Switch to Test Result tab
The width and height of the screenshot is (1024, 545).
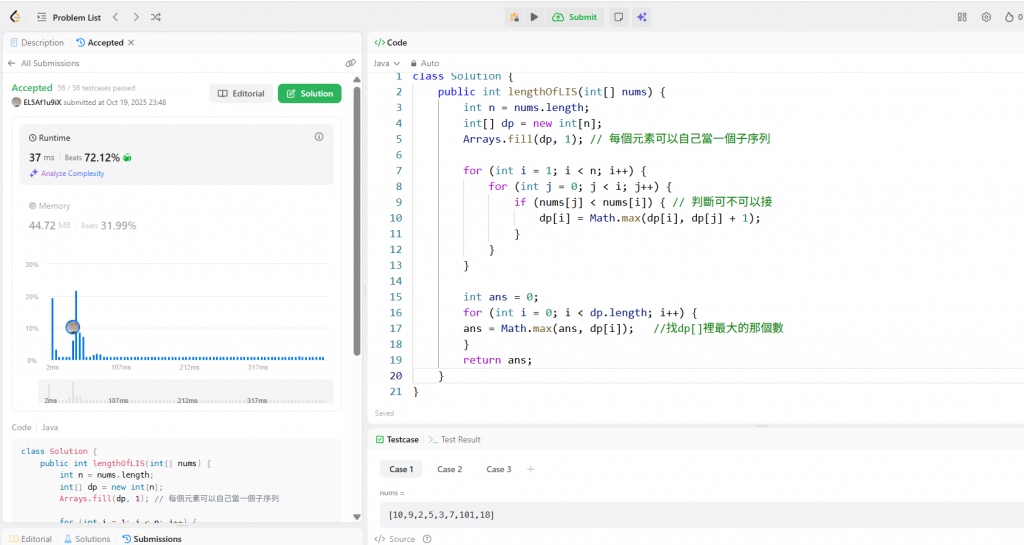point(455,440)
